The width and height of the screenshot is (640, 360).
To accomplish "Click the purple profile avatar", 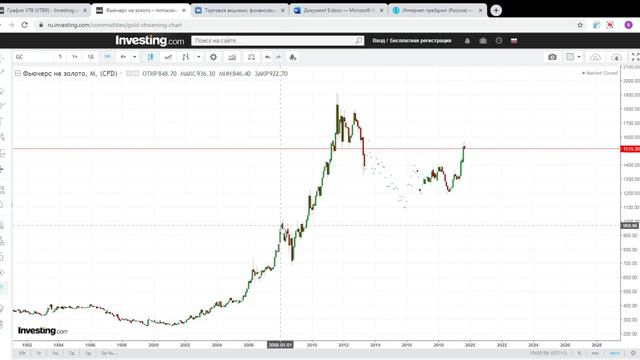I will [629, 25].
